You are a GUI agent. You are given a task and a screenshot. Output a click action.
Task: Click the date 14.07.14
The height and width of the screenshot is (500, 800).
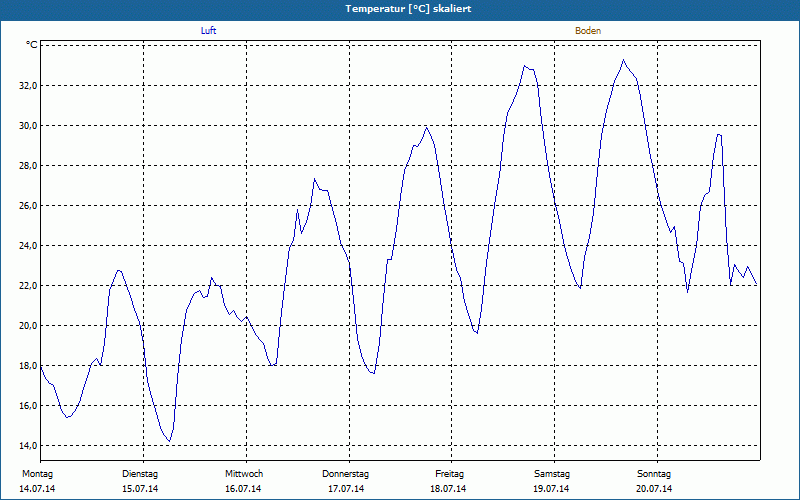pos(37,489)
